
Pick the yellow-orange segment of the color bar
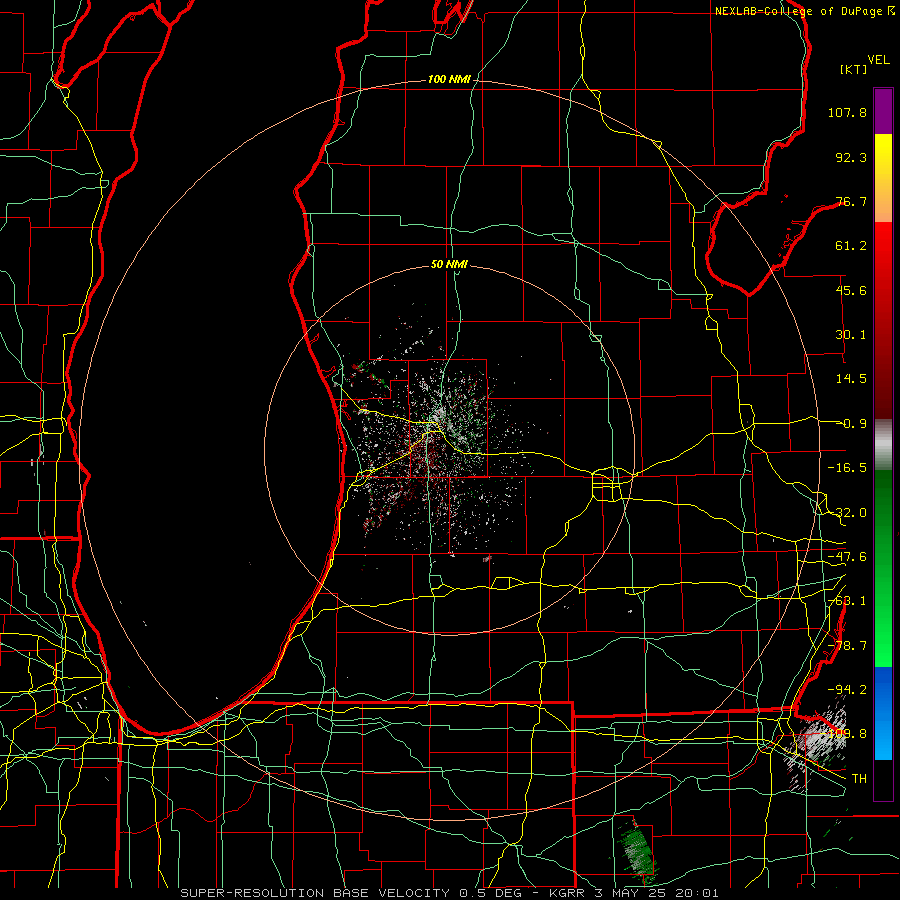click(883, 178)
